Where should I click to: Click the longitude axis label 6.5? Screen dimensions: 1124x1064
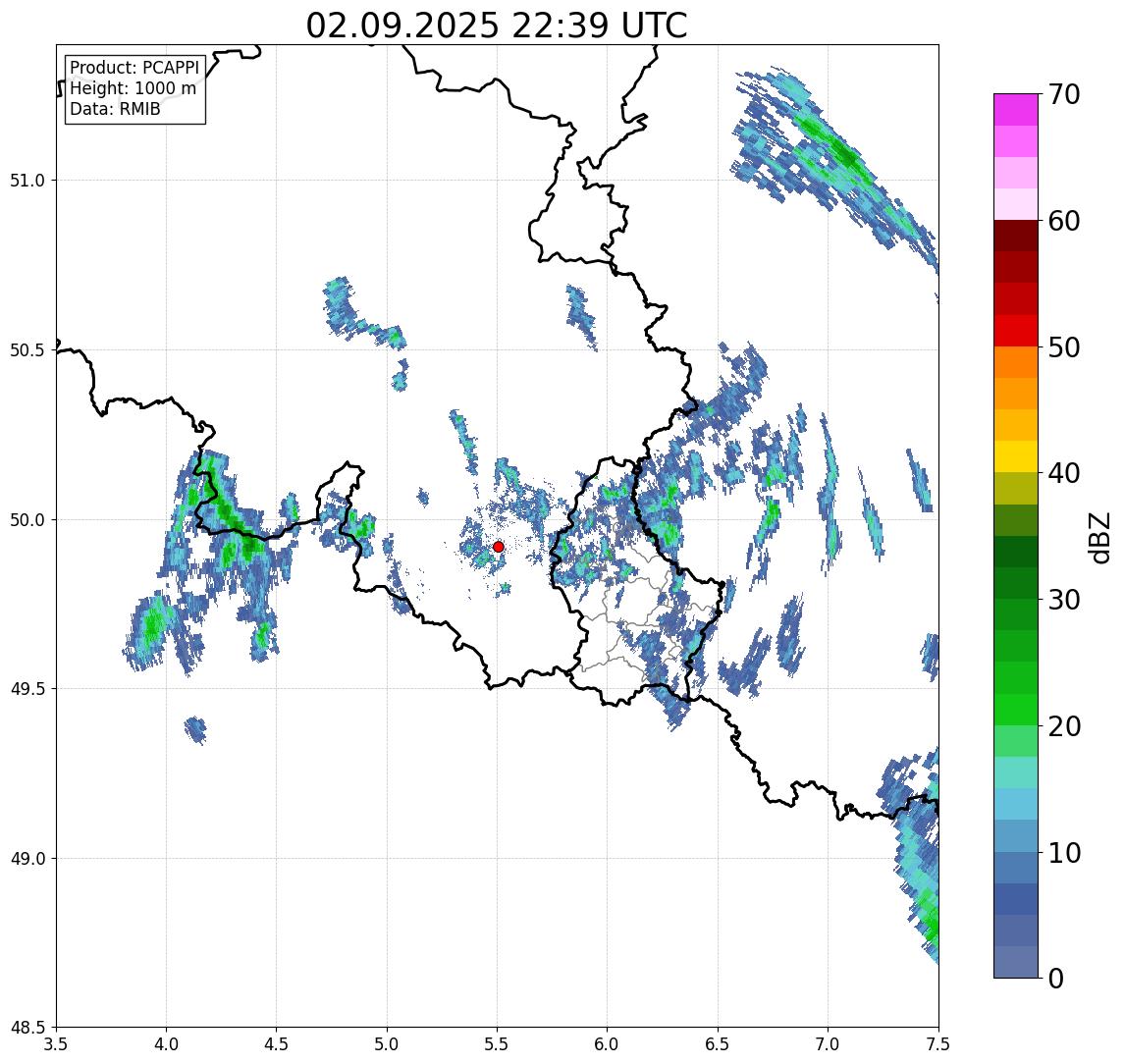click(718, 1043)
